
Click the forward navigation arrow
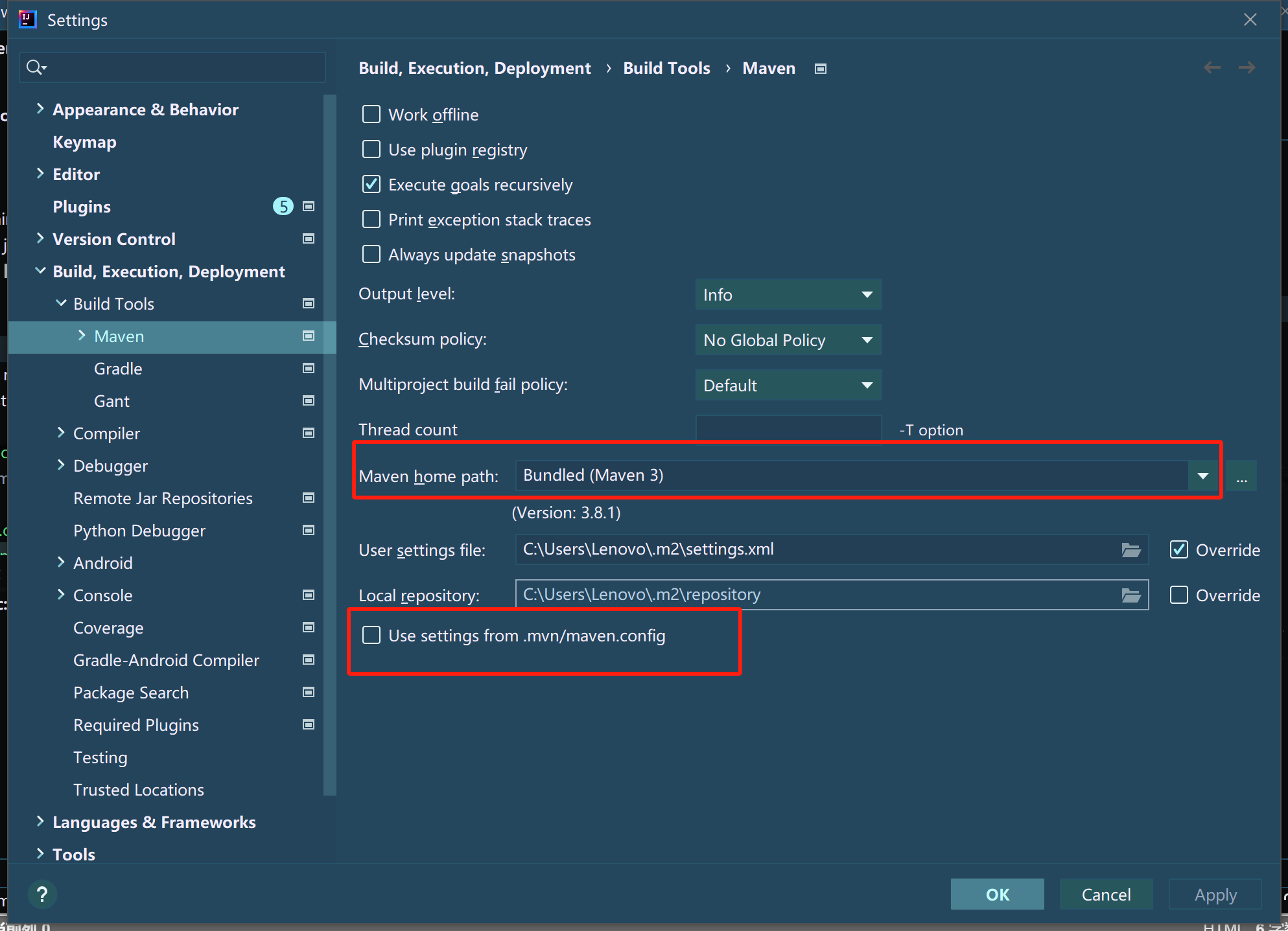[1247, 68]
